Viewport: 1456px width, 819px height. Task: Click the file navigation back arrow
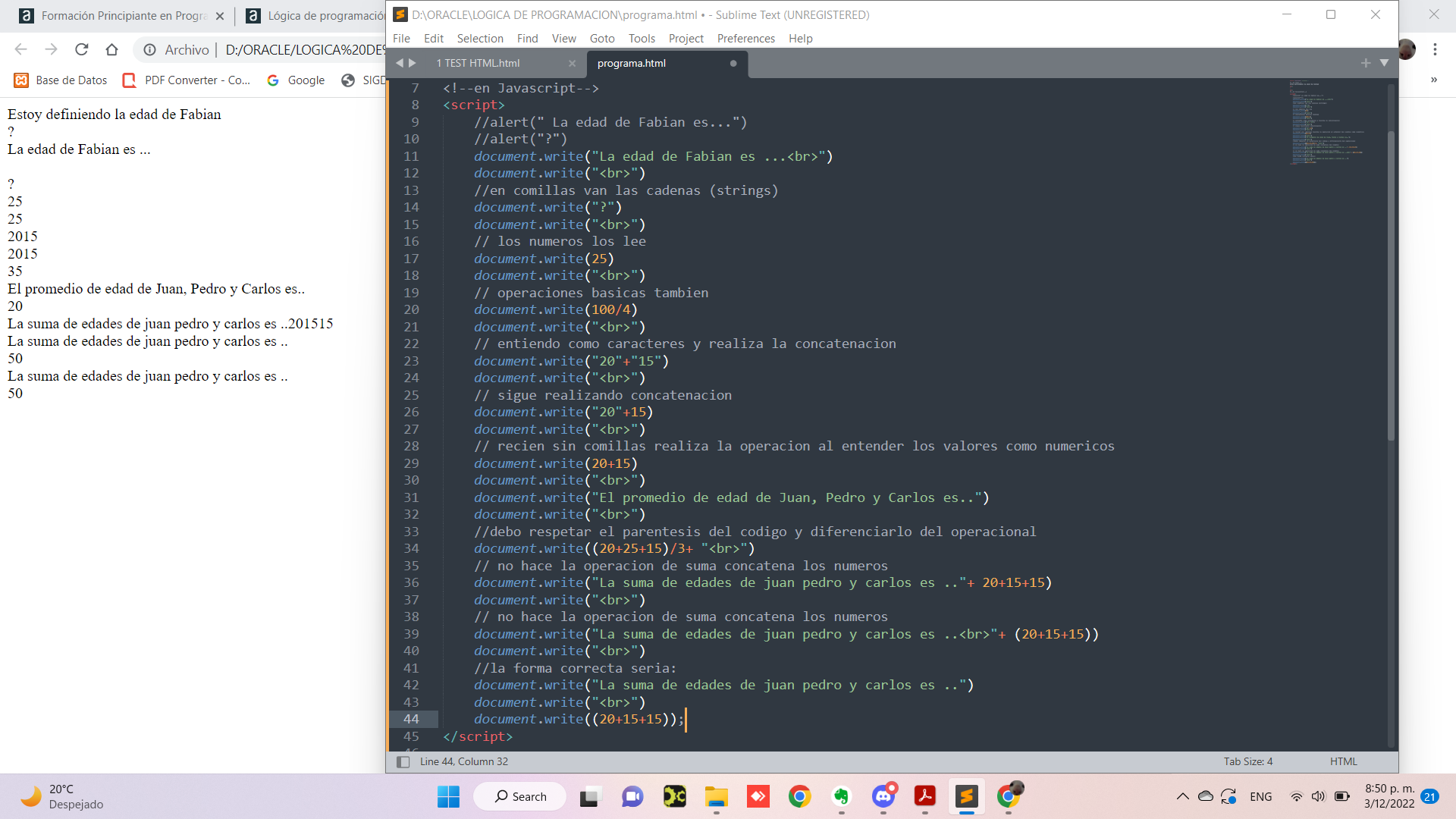[399, 63]
